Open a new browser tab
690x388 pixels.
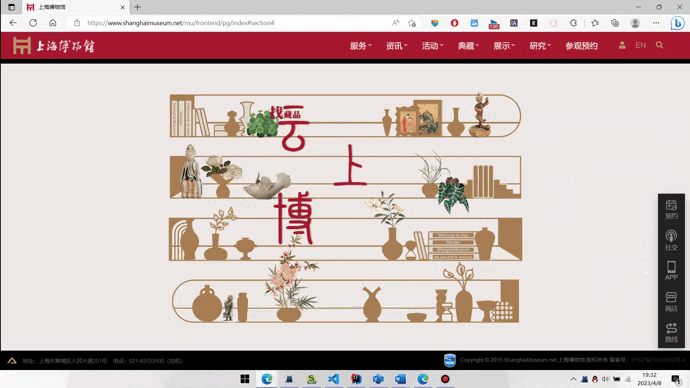[138, 7]
